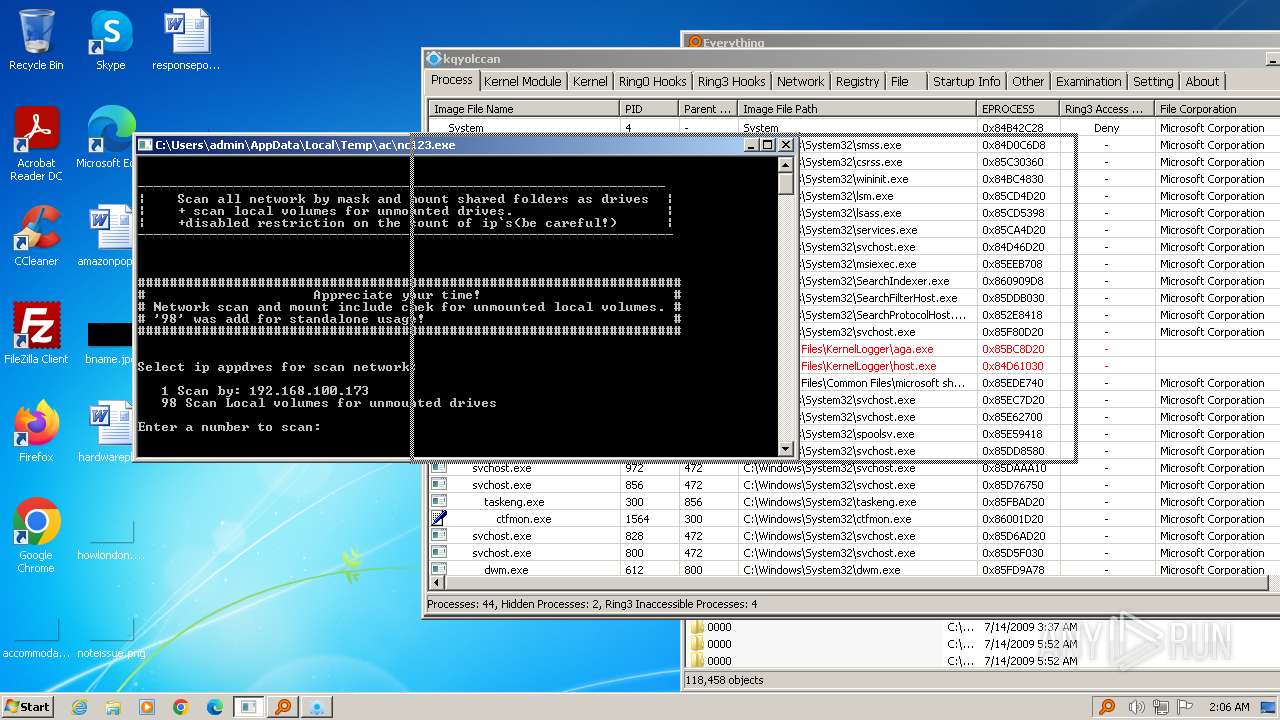Open the noteissue.png file on the desktop
Screen dimensions: 1280x720
click(x=110, y=638)
